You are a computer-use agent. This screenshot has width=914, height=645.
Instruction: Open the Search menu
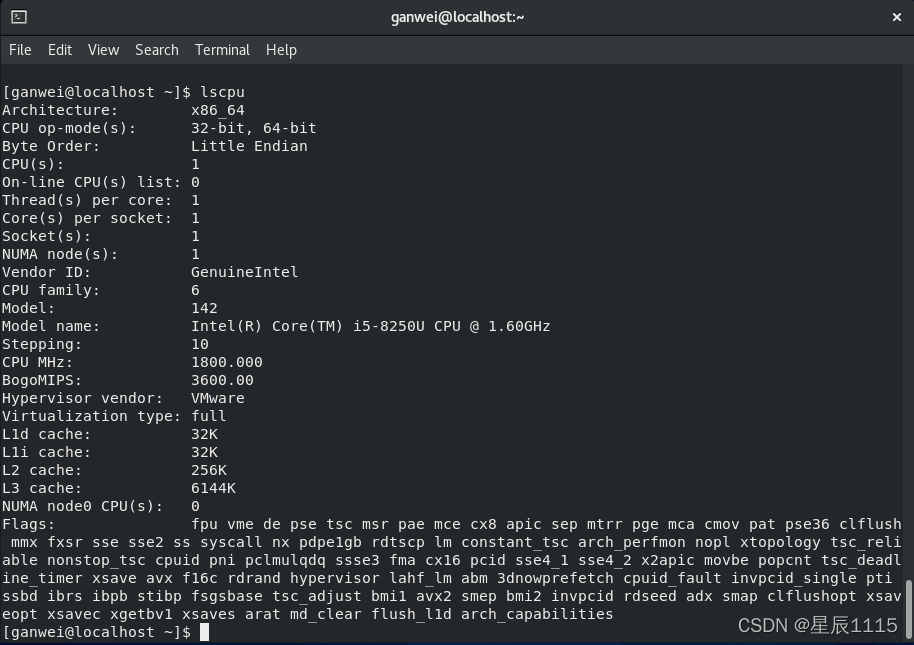click(x=157, y=50)
